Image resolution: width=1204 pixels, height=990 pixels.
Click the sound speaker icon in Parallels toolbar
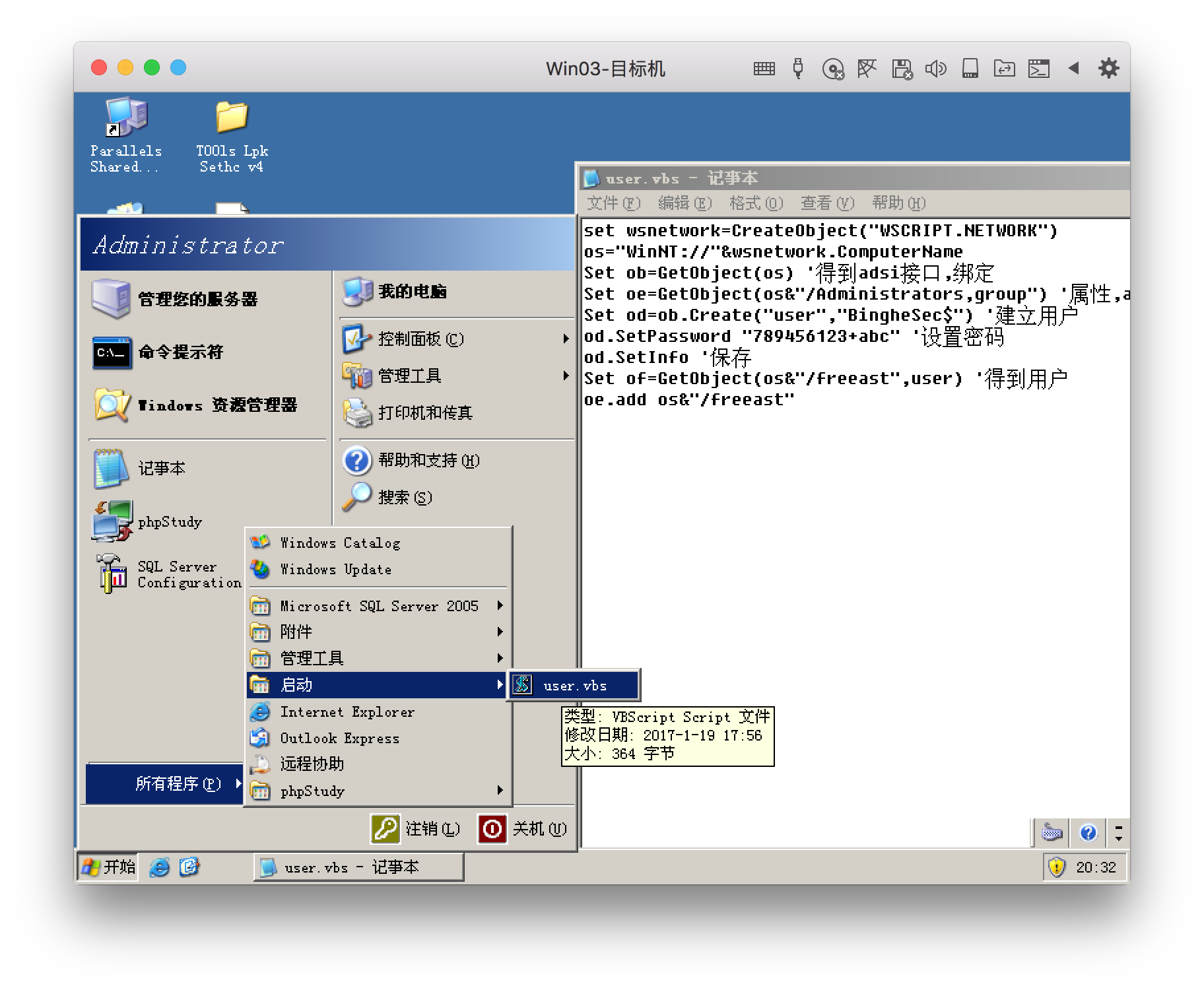point(936,68)
